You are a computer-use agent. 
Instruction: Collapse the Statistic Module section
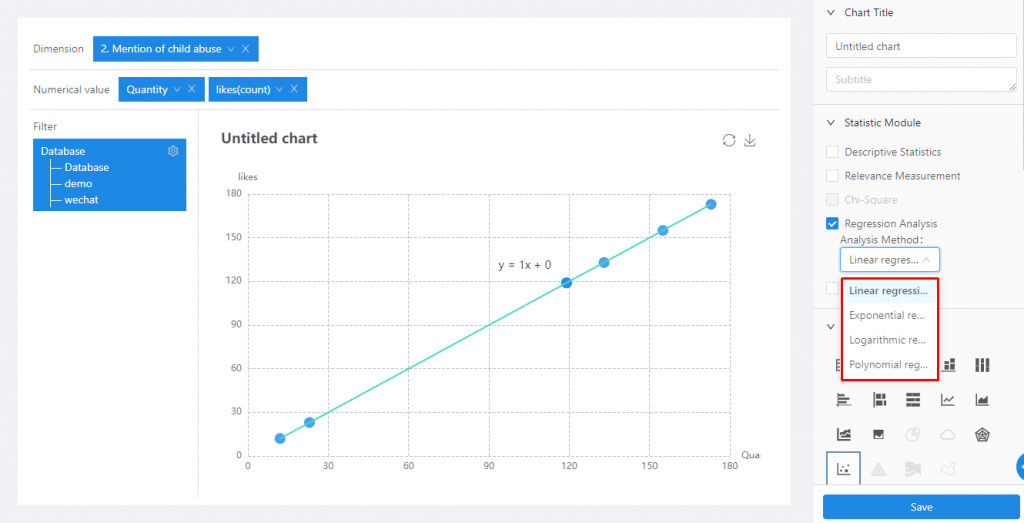tap(830, 123)
